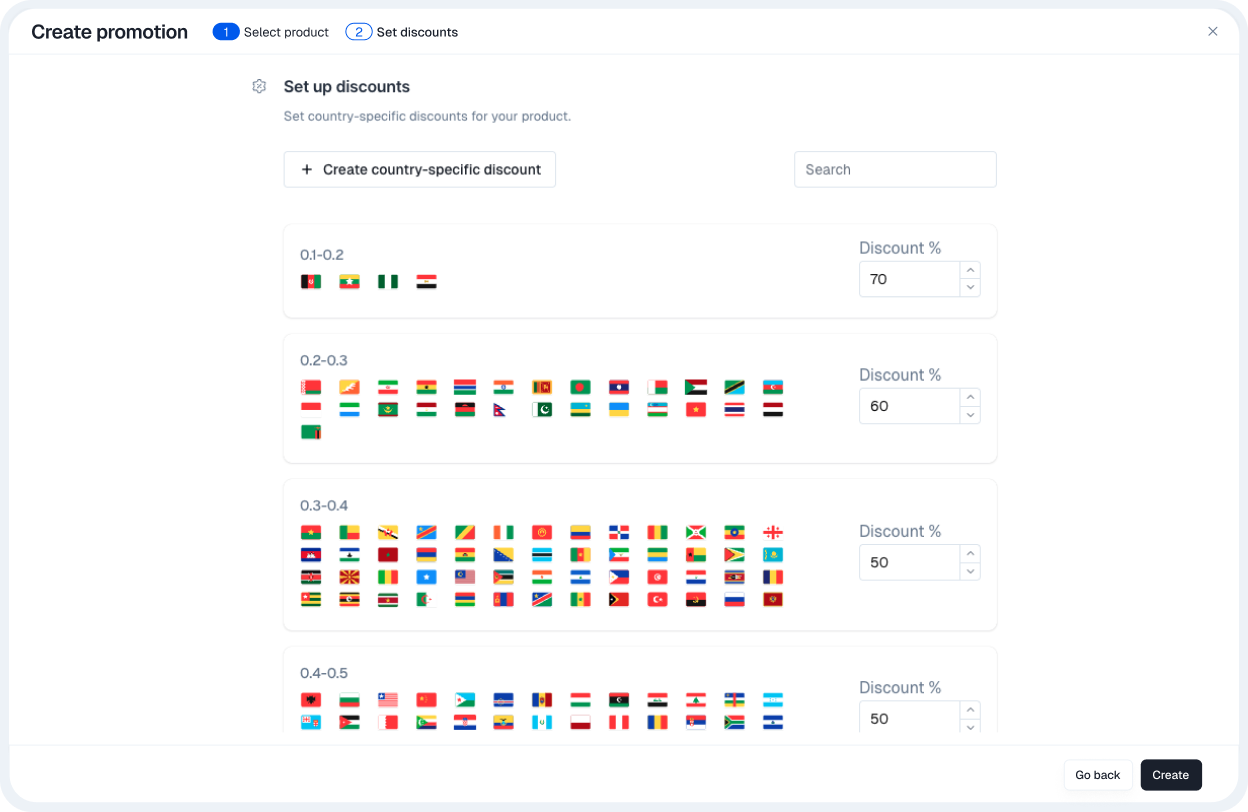
Task: Click Create country-specific discount
Action: pos(419,169)
